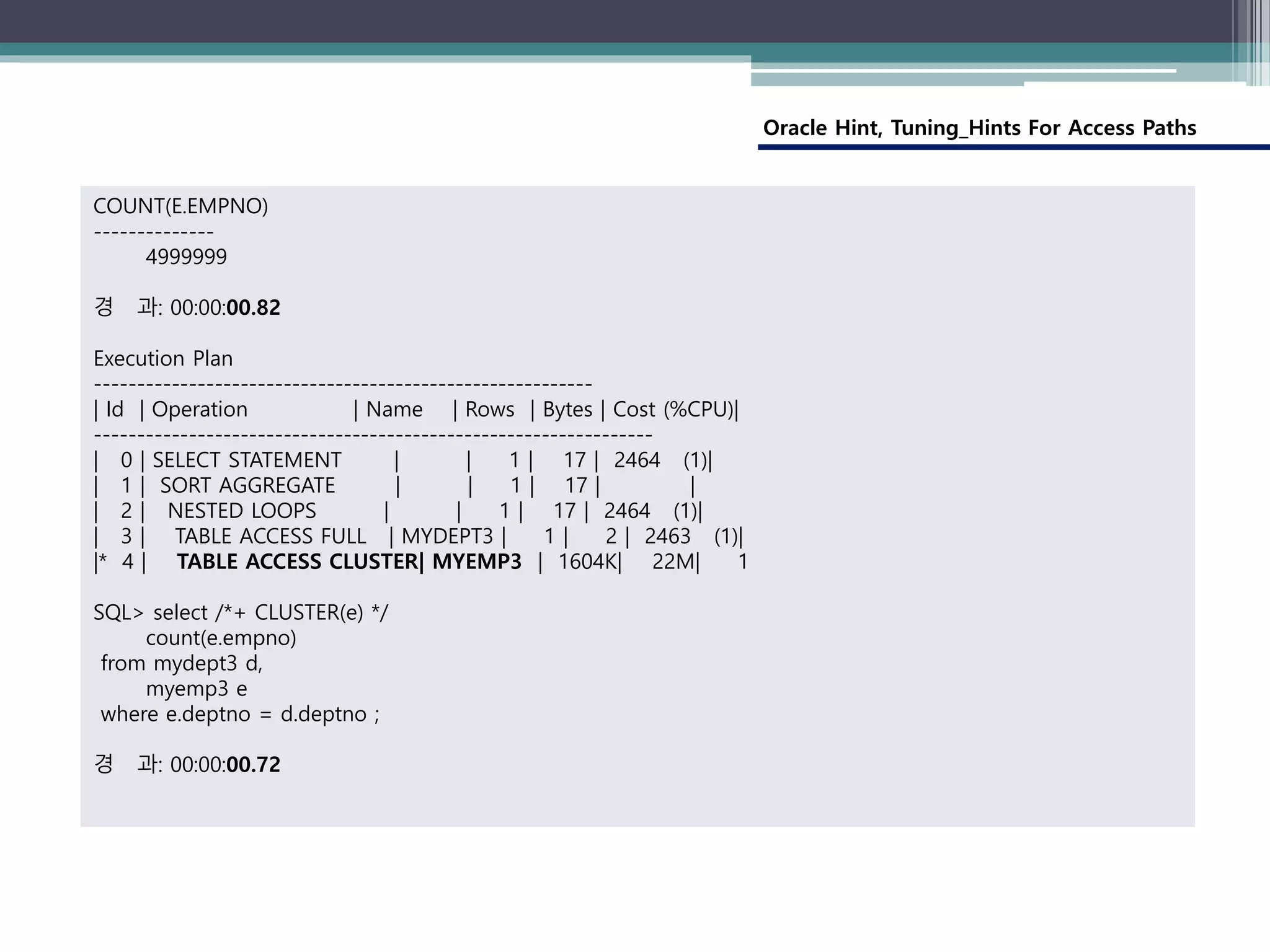Click the 'Rows' column header in plan

[x=489, y=410]
